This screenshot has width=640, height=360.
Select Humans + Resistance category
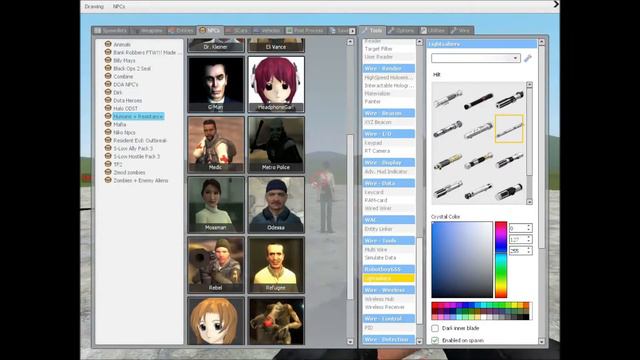pos(138,116)
